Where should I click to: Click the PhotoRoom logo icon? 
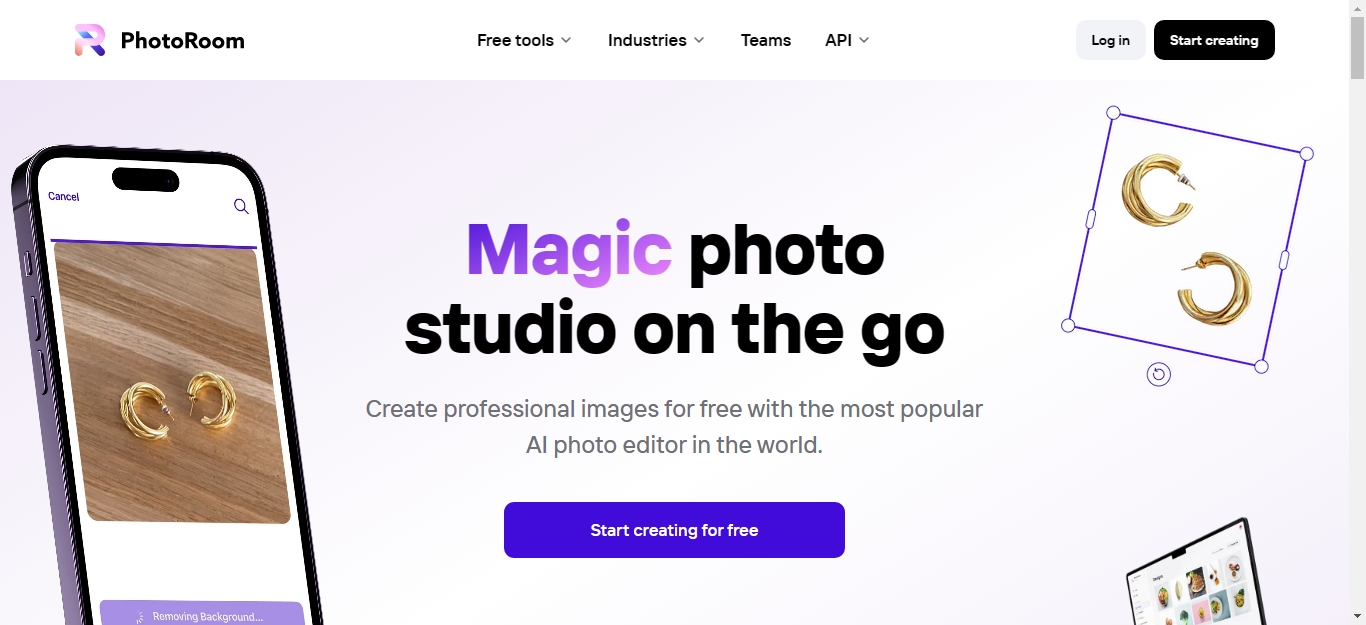point(90,40)
